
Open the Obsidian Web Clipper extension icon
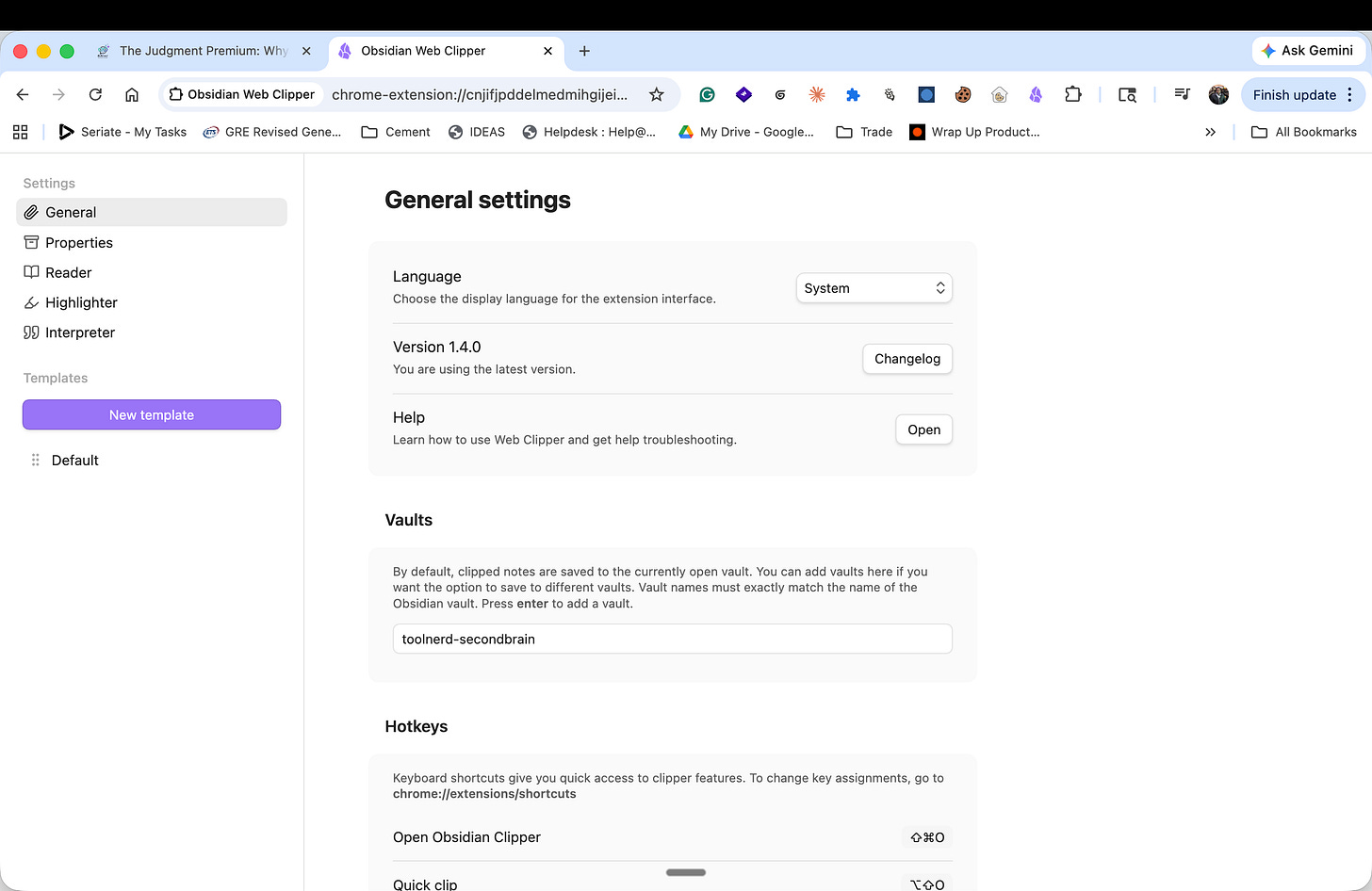(x=1035, y=94)
